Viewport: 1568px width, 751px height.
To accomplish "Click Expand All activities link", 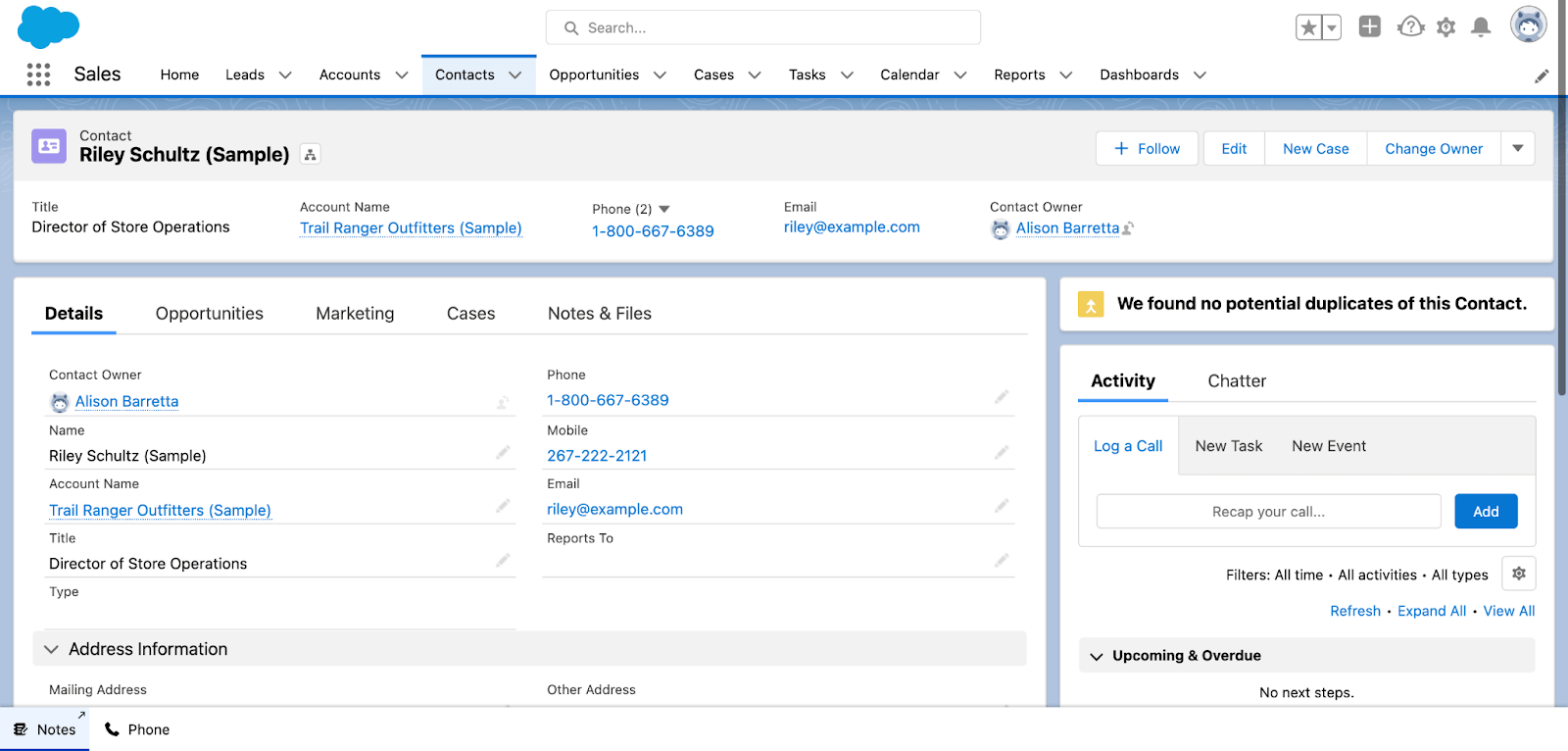I will coord(1432,611).
